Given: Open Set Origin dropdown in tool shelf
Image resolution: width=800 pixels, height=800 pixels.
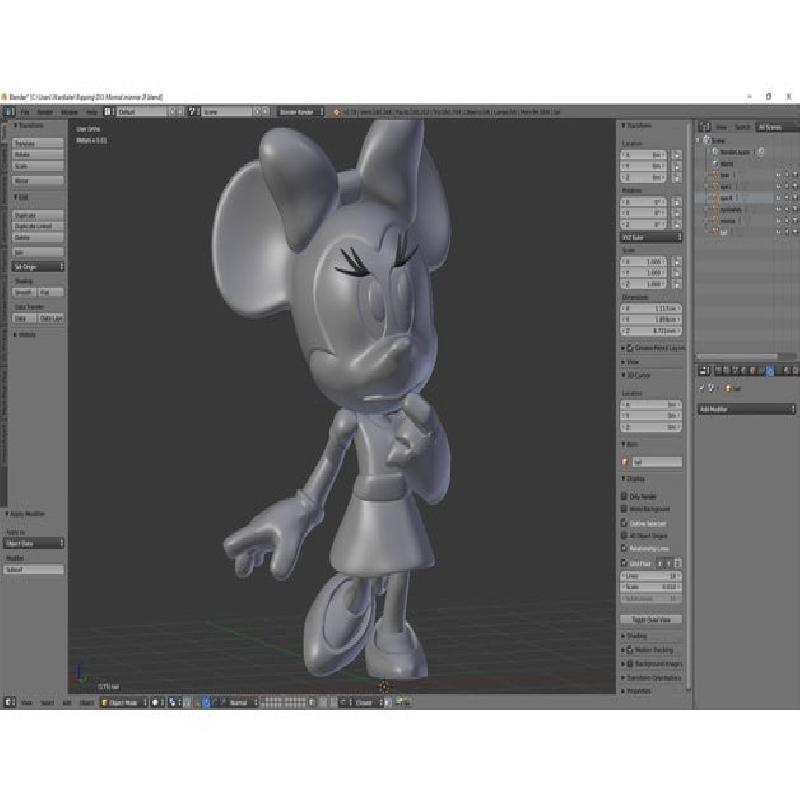Looking at the screenshot, I should (38, 267).
